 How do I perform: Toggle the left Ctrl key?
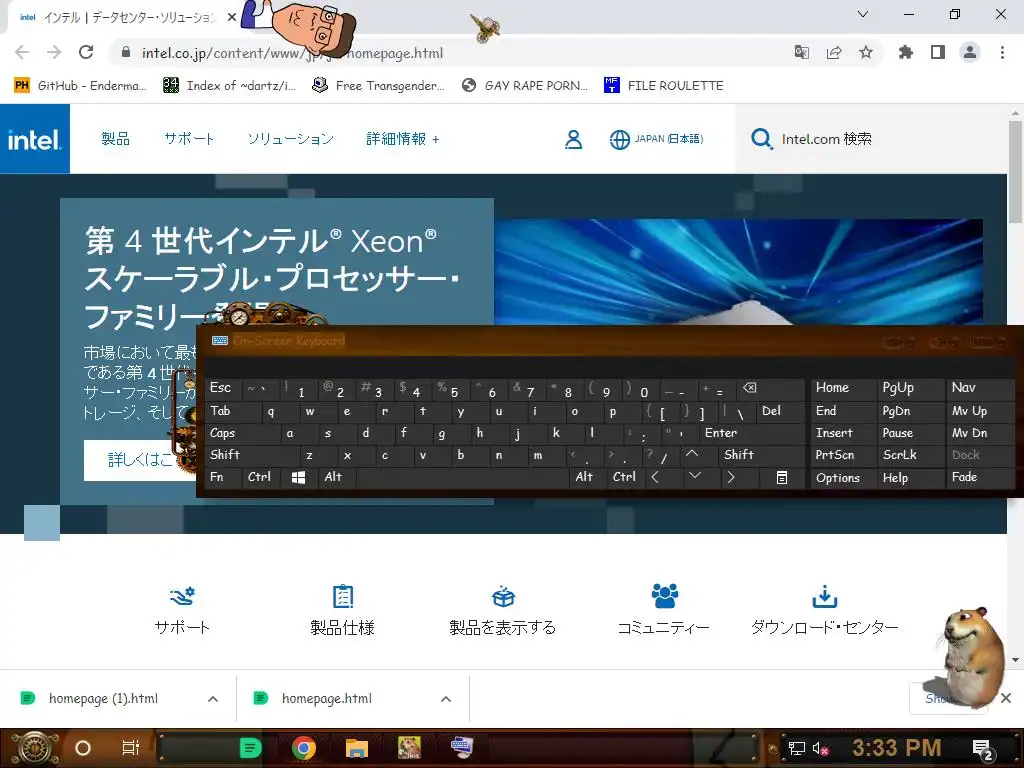tap(262, 477)
